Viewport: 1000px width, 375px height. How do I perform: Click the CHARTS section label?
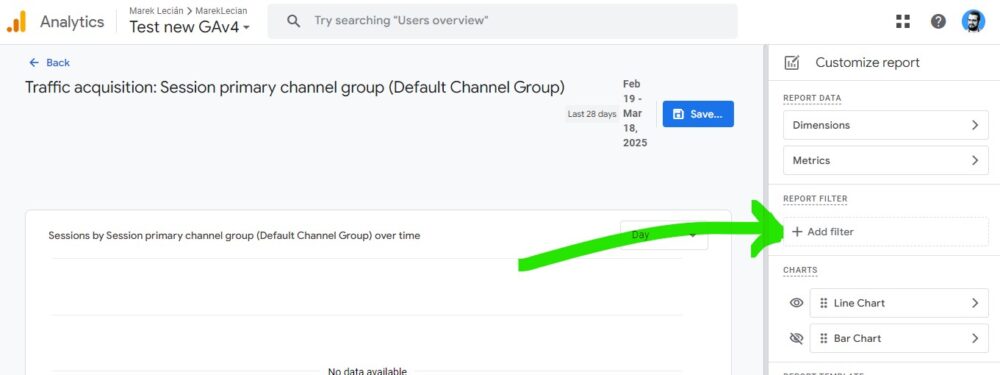[800, 270]
